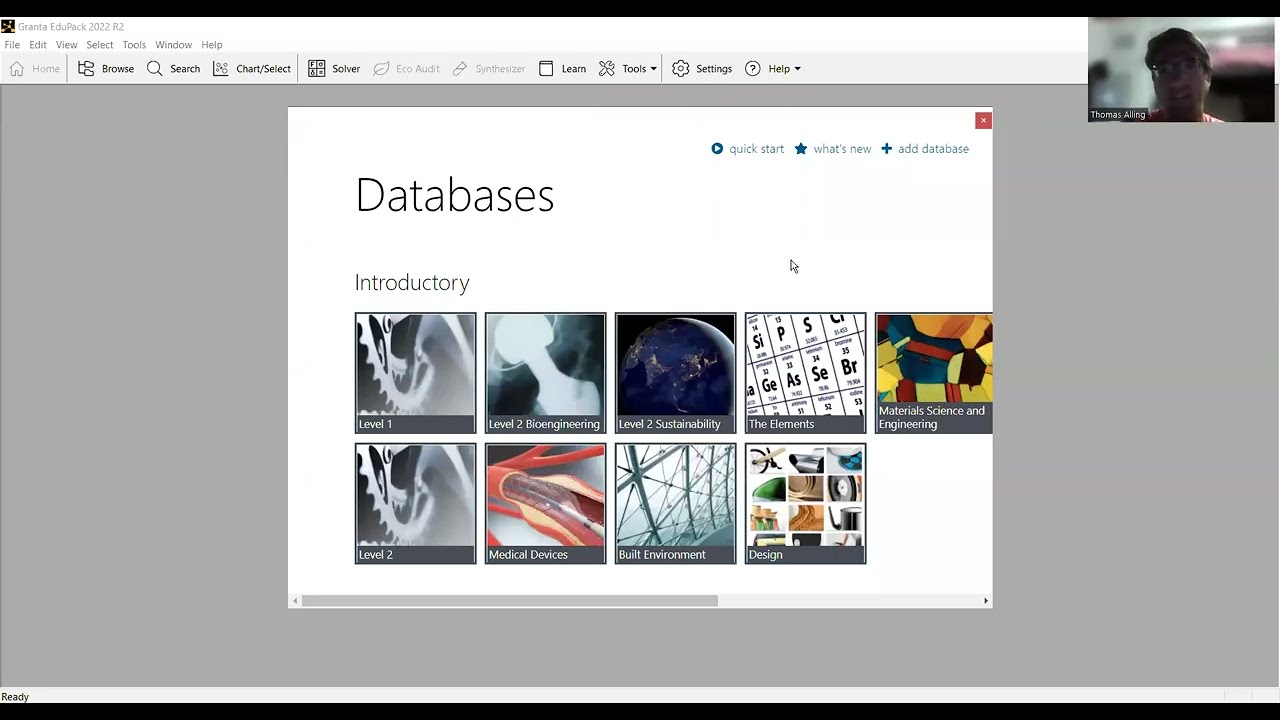Click the Eco Audit toolbar button
The image size is (1280, 720).
point(406,69)
